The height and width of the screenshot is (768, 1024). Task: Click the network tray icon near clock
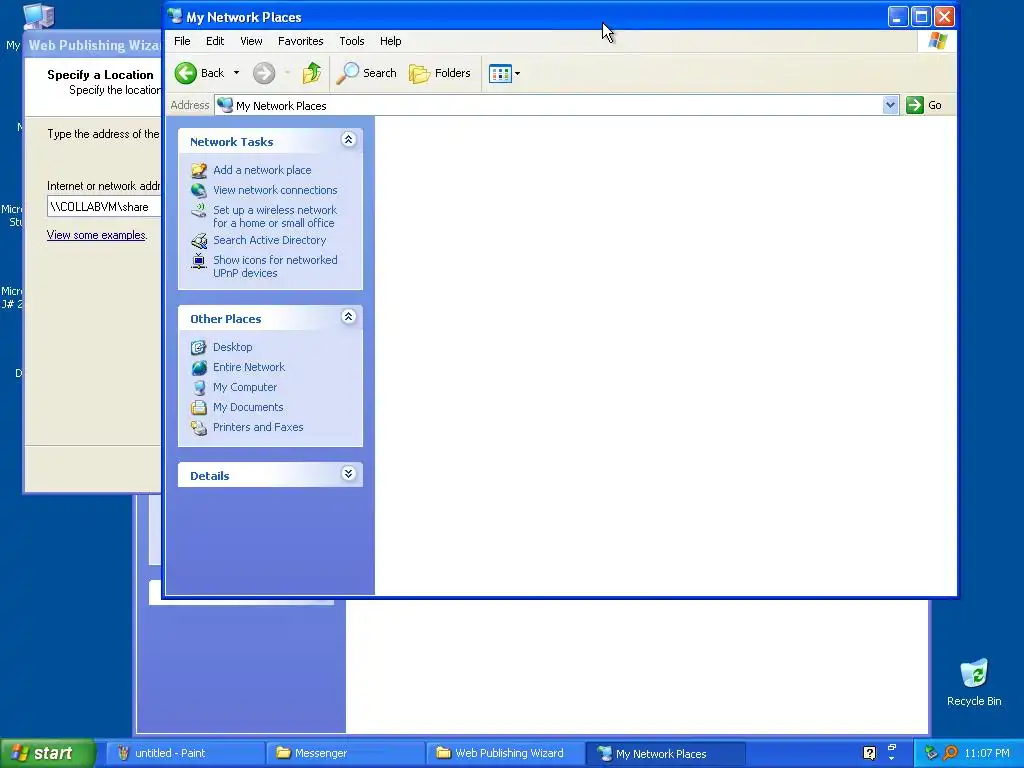coord(931,753)
